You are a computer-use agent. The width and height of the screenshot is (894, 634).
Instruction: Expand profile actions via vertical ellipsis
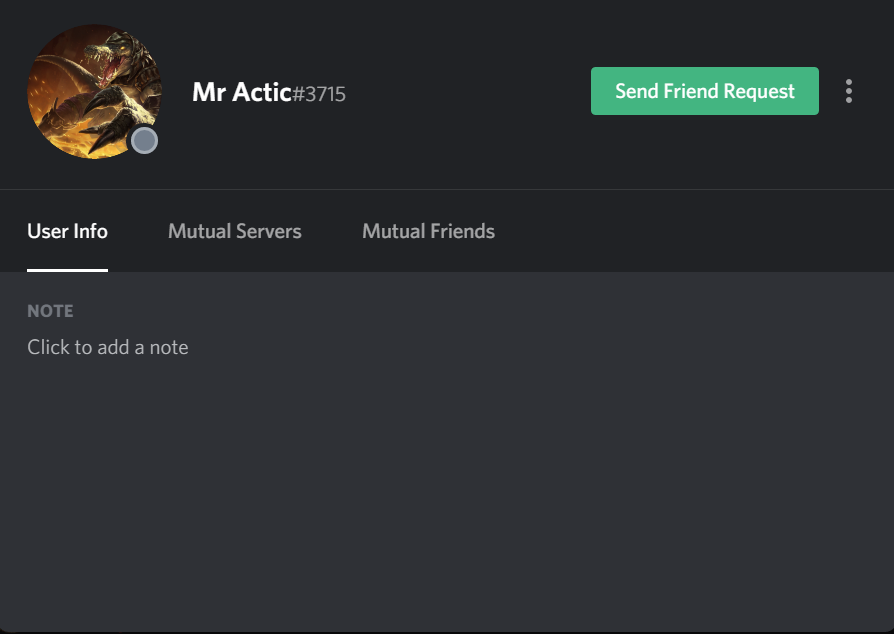click(848, 91)
